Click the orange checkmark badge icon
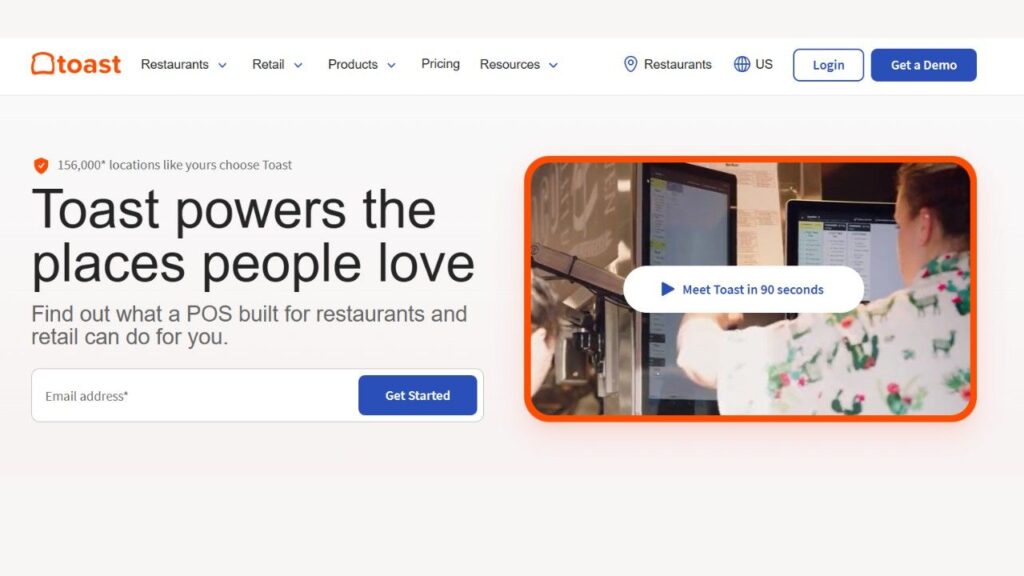 [x=41, y=164]
